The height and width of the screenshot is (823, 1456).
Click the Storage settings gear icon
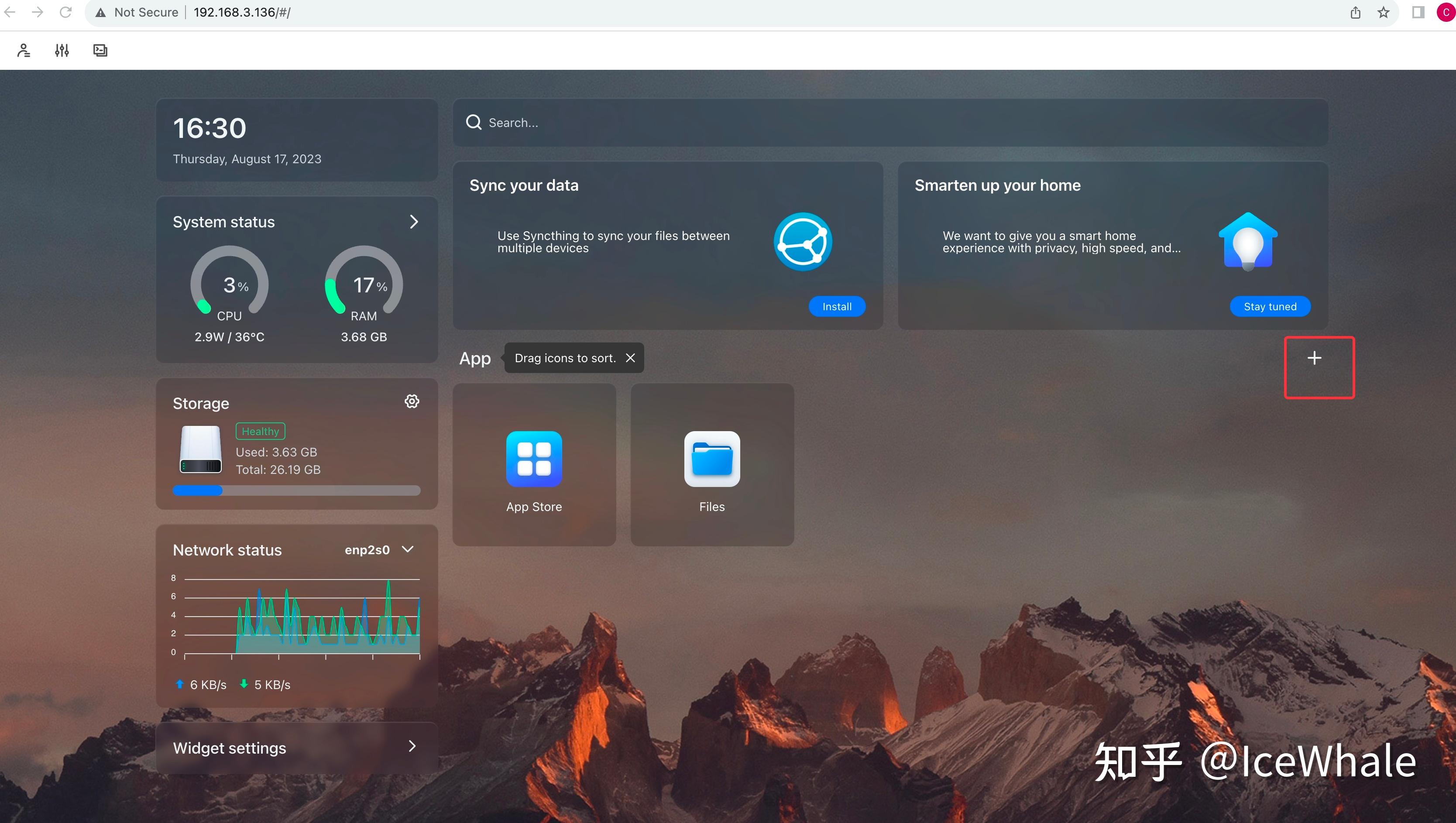412,401
